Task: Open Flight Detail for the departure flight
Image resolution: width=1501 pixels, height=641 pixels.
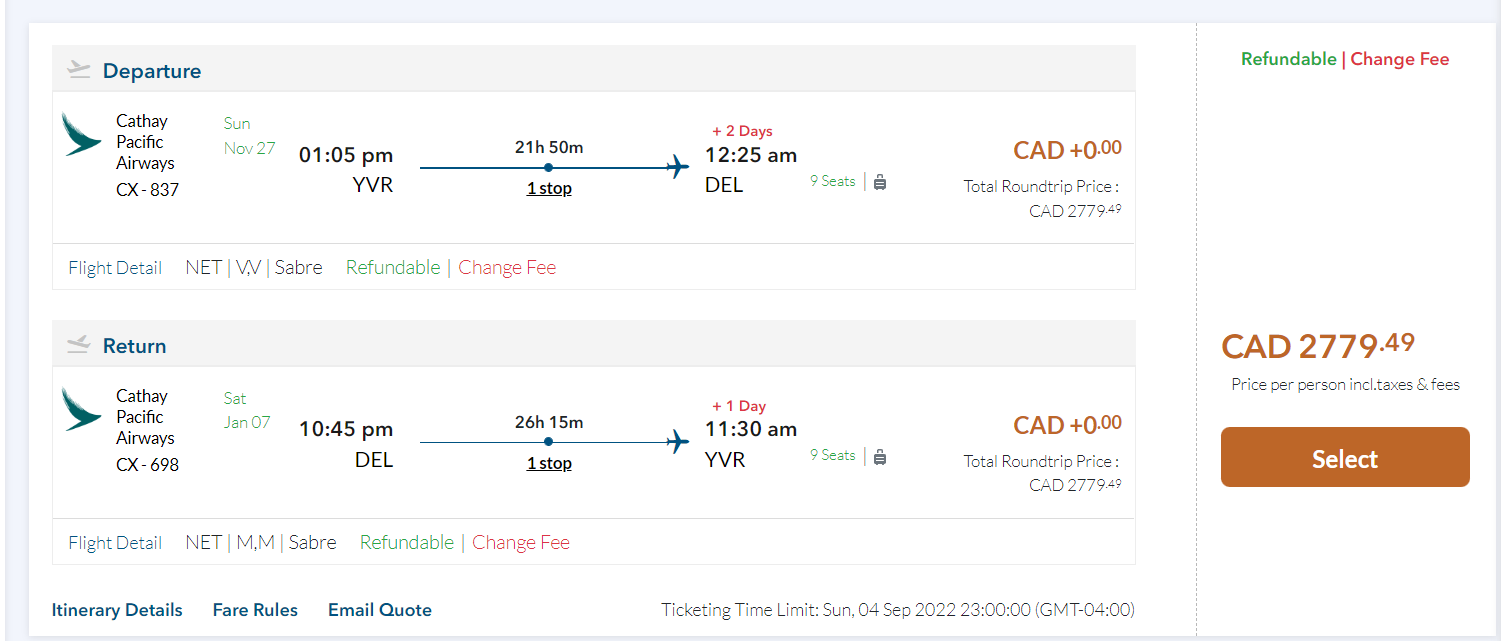Action: [x=115, y=268]
